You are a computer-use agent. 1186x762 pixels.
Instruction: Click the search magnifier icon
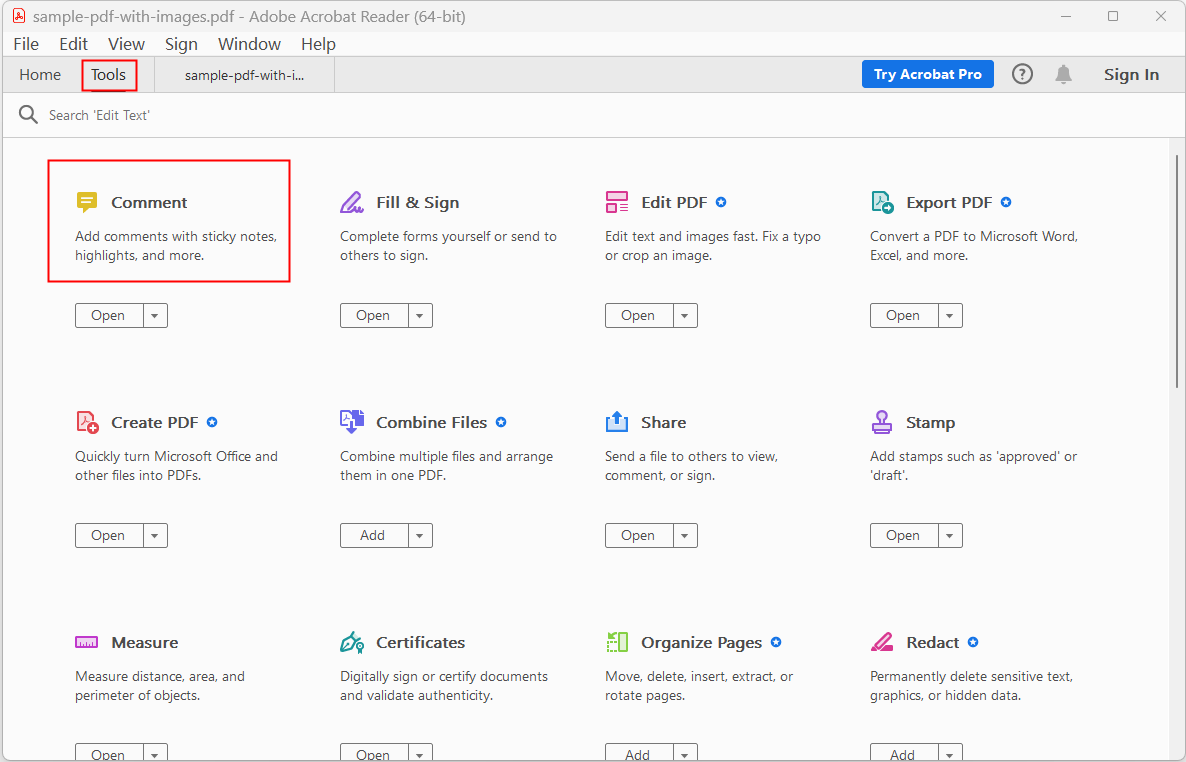(28, 114)
